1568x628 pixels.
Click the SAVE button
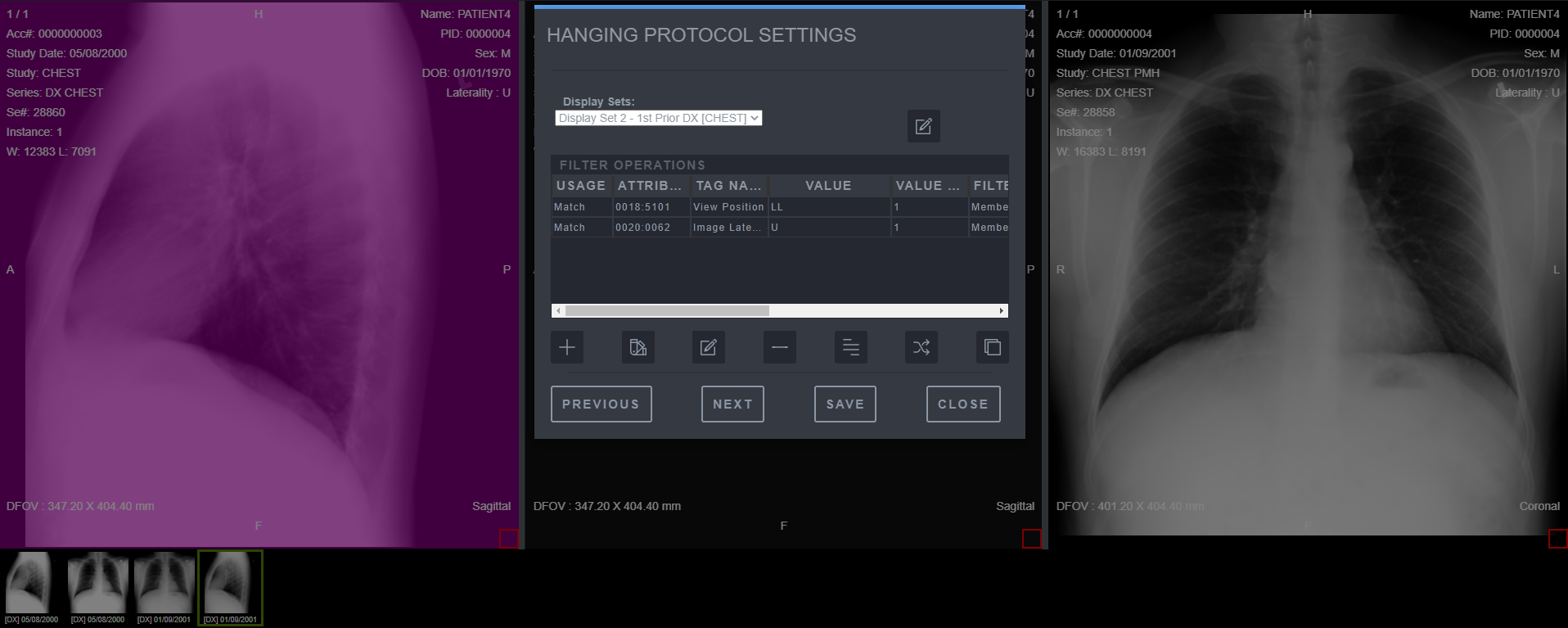pyautogui.click(x=845, y=404)
